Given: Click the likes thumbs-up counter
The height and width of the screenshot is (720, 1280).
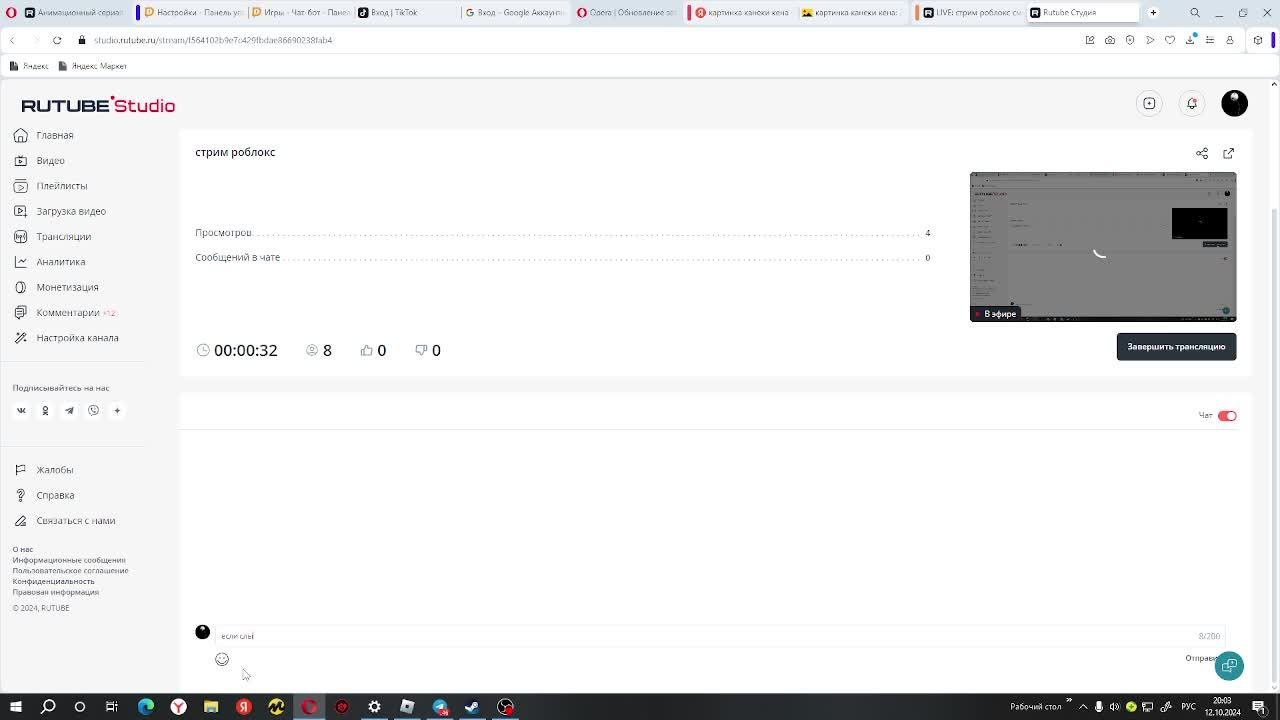Looking at the screenshot, I should tap(373, 350).
